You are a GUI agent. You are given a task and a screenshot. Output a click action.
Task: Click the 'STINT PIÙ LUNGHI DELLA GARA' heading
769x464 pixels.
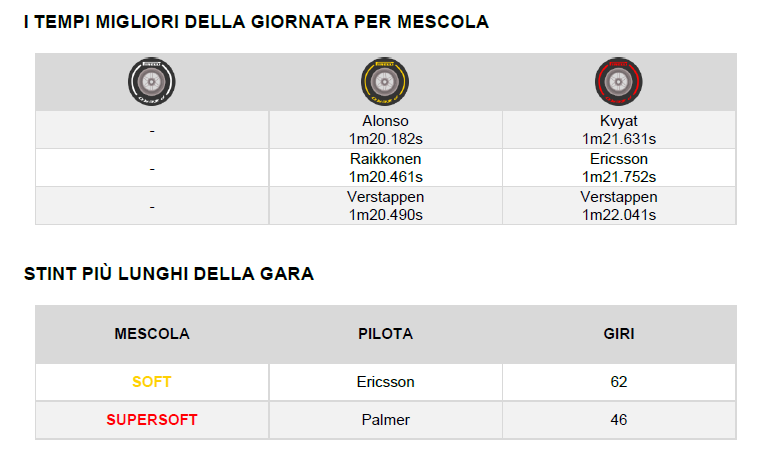pos(169,274)
